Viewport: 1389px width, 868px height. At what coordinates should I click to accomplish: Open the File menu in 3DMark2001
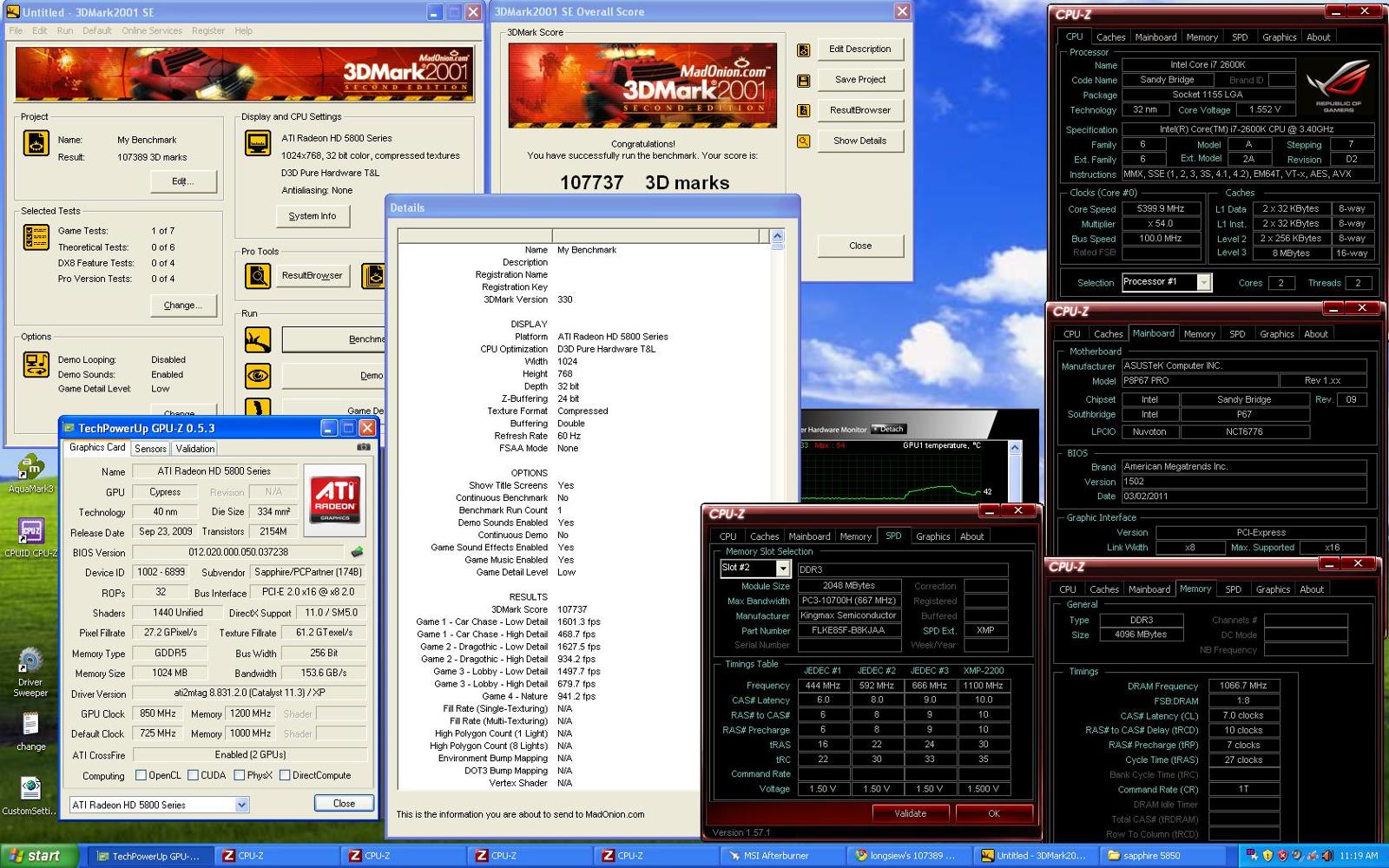coord(16,30)
